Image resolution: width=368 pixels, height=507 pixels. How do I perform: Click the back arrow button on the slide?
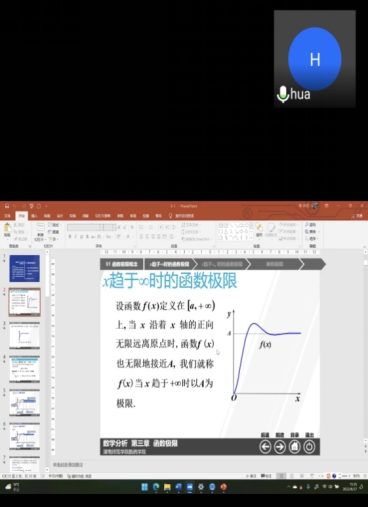point(265,447)
